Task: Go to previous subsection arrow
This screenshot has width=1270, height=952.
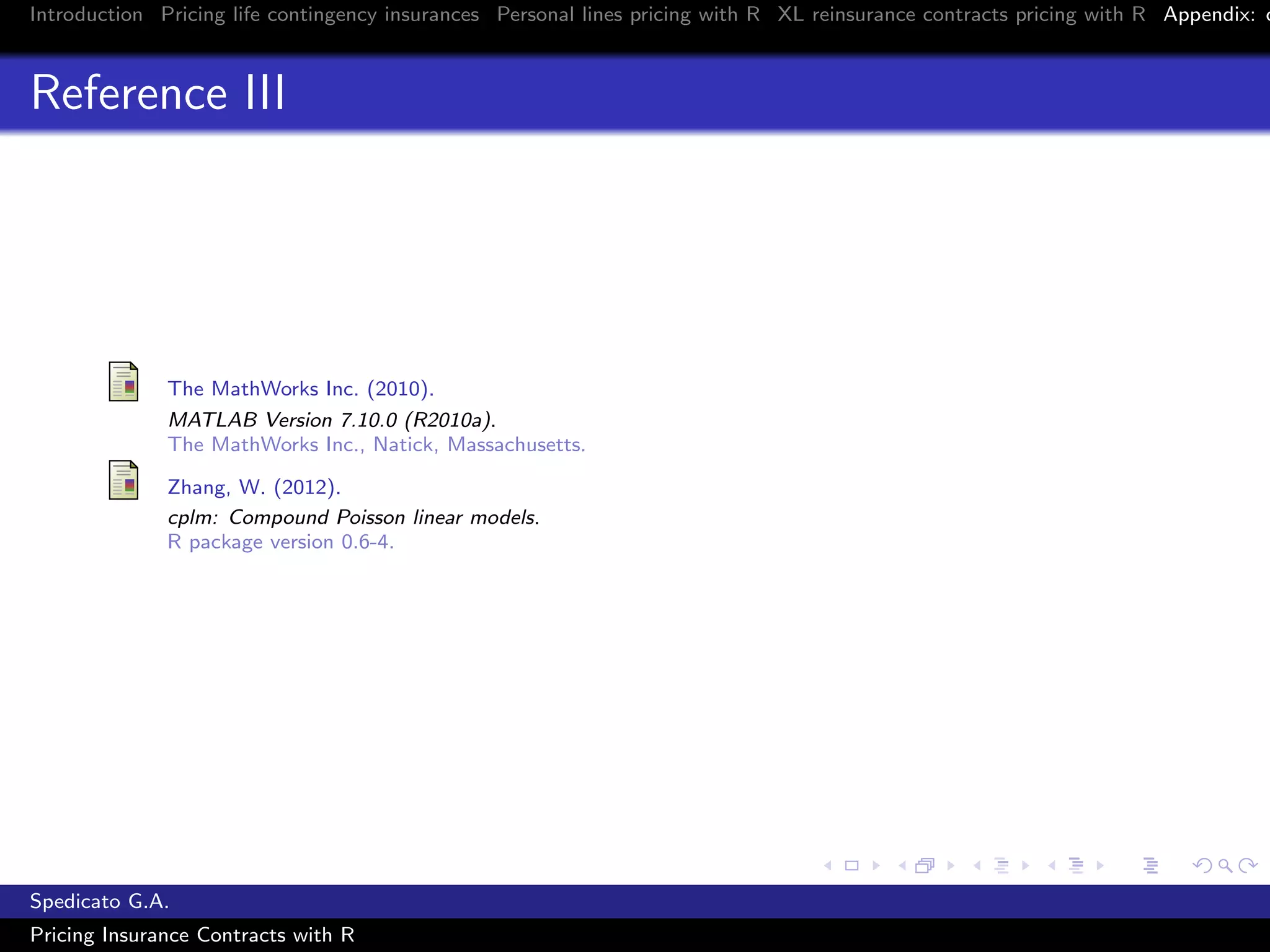Action: (977, 865)
